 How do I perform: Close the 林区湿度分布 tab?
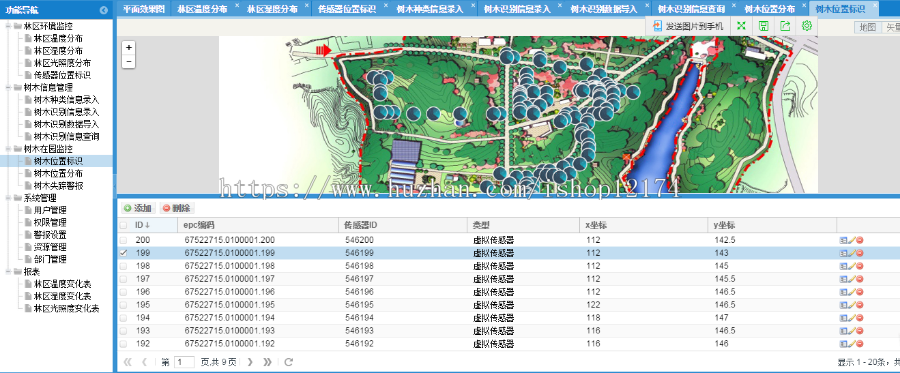tap(306, 6)
